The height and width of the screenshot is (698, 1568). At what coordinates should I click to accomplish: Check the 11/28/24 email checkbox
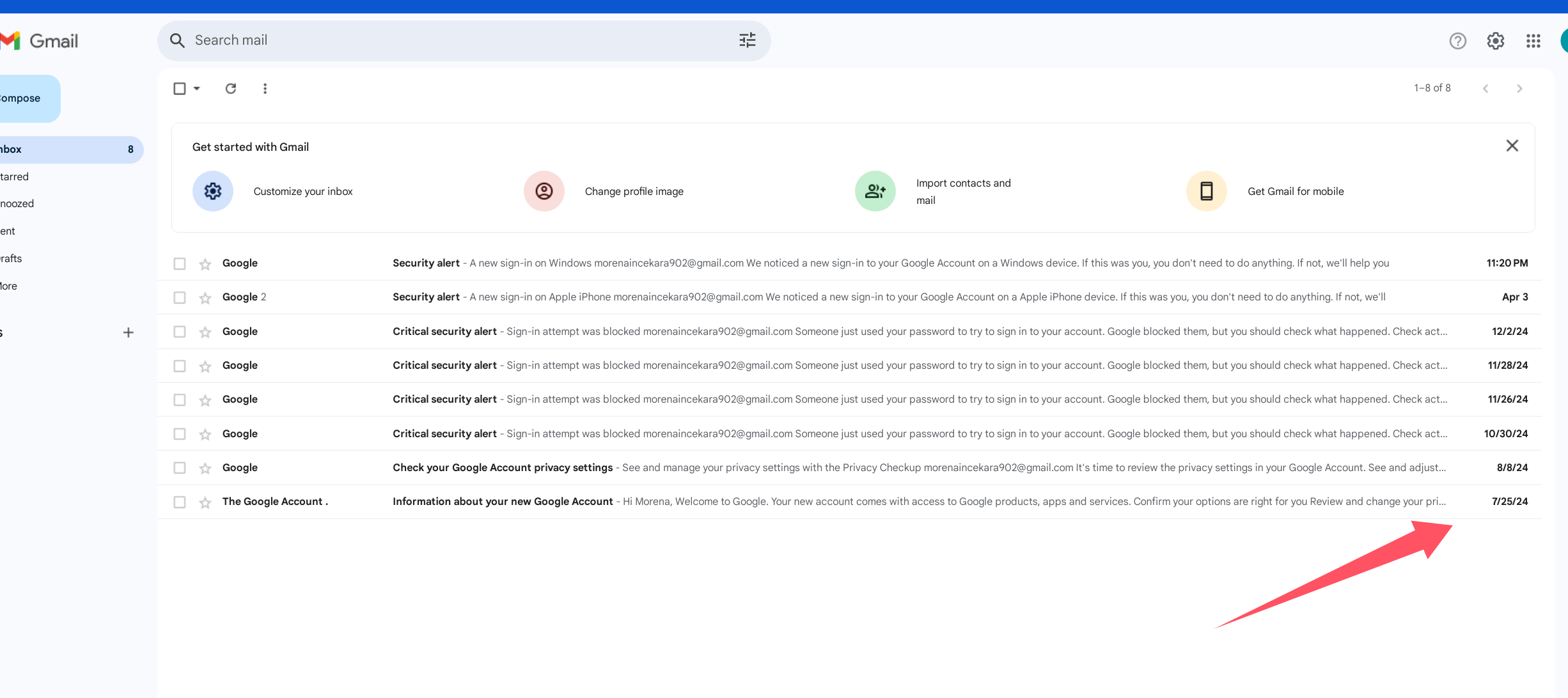(x=180, y=366)
